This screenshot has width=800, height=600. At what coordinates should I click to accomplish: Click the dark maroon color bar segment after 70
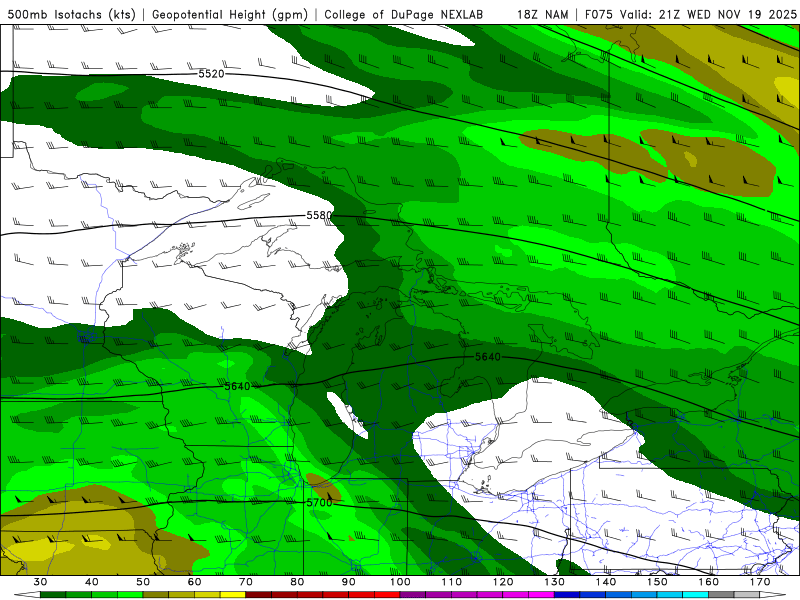[x=259, y=595]
